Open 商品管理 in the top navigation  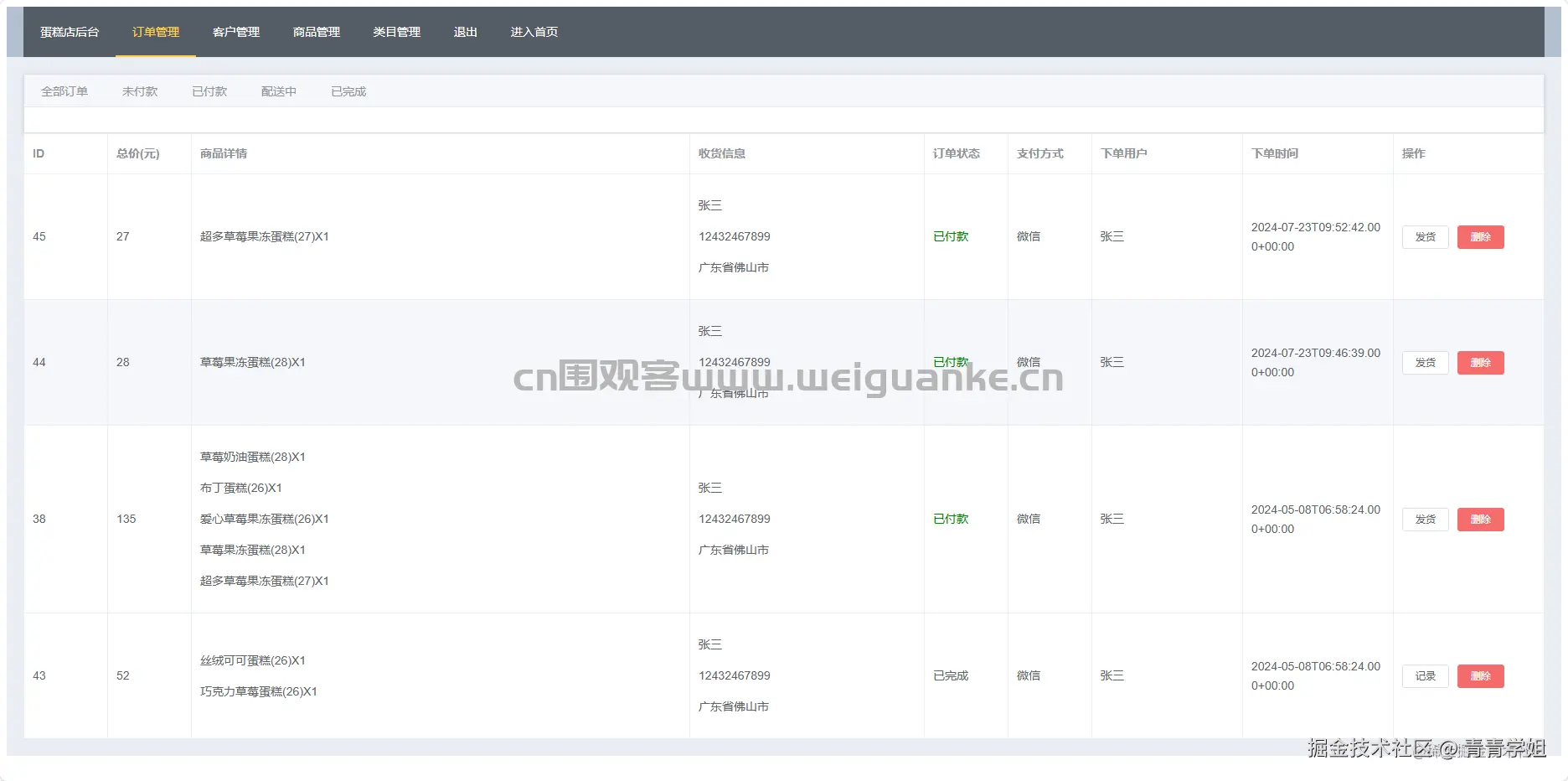click(x=317, y=32)
